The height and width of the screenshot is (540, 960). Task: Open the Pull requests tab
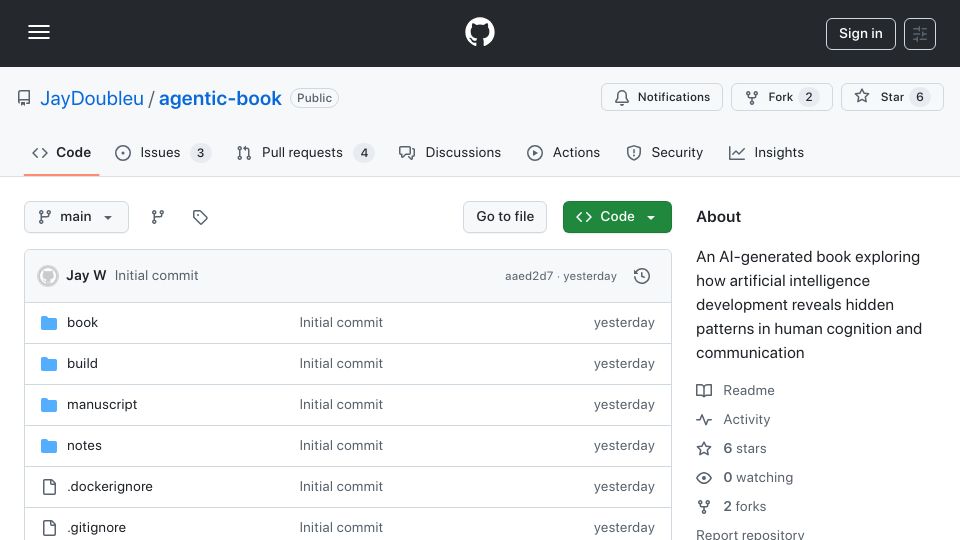[x=305, y=152]
